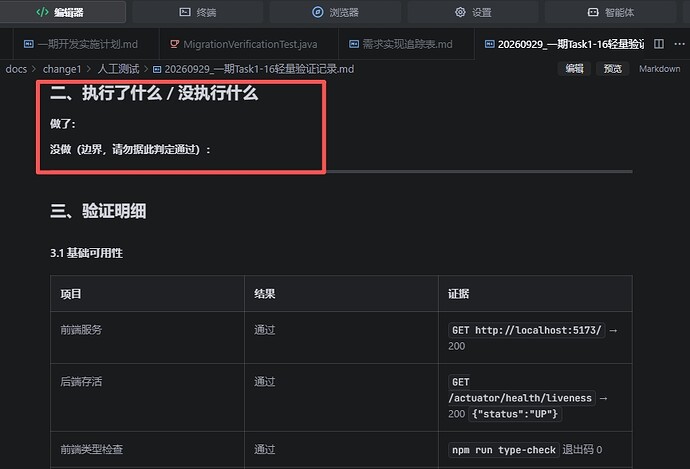Click Java cup icon on MigrationVerificationTest tab
The height and width of the screenshot is (469, 690).
[x=174, y=44]
